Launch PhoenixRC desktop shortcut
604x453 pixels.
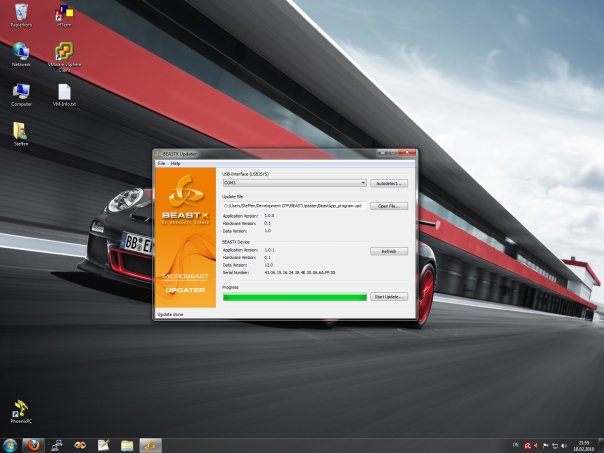(x=21, y=410)
